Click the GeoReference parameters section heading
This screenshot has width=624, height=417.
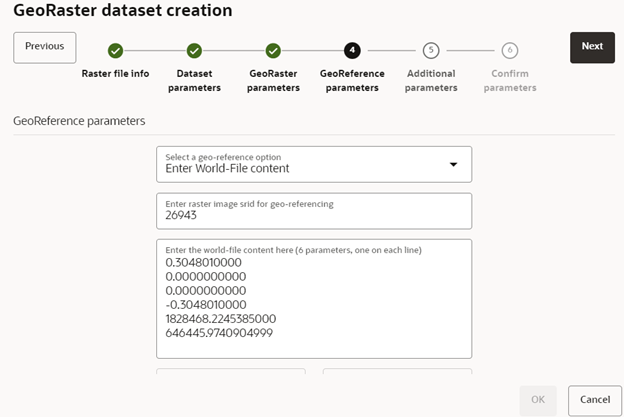tap(79, 121)
